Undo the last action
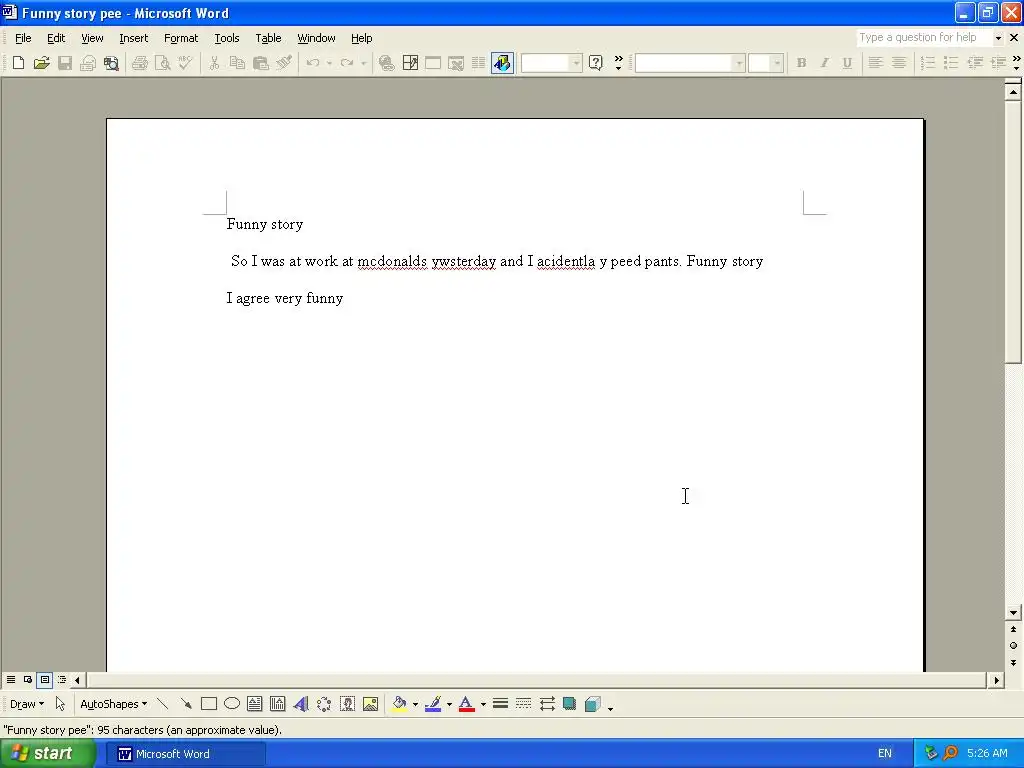This screenshot has width=1024, height=768. pos(313,63)
